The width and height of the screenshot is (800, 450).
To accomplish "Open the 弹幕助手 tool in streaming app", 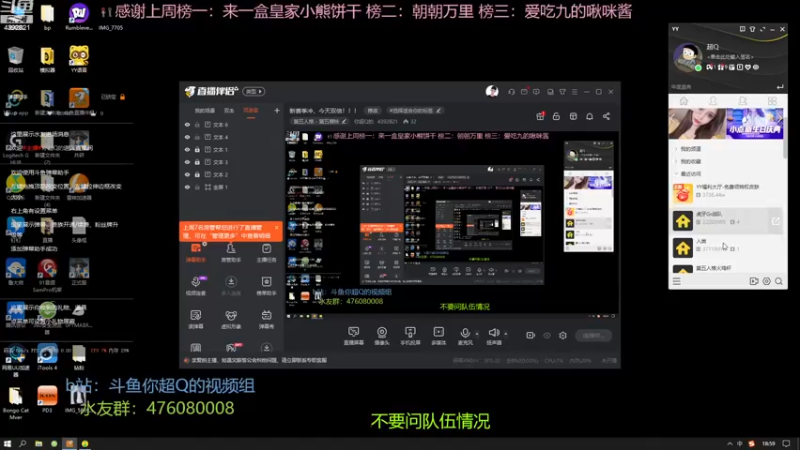I will point(196,253).
